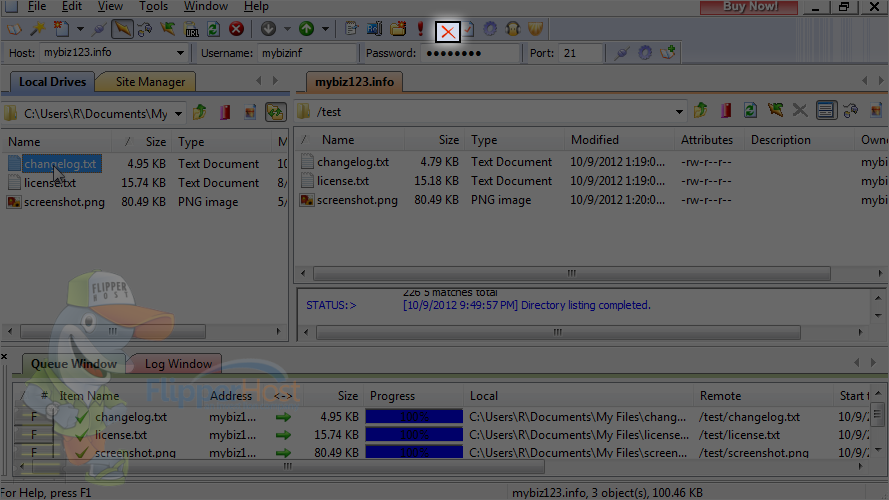This screenshot has width=889, height=500.
Task: Open dropdown arrow next to Upload icon
Action: [325, 29]
